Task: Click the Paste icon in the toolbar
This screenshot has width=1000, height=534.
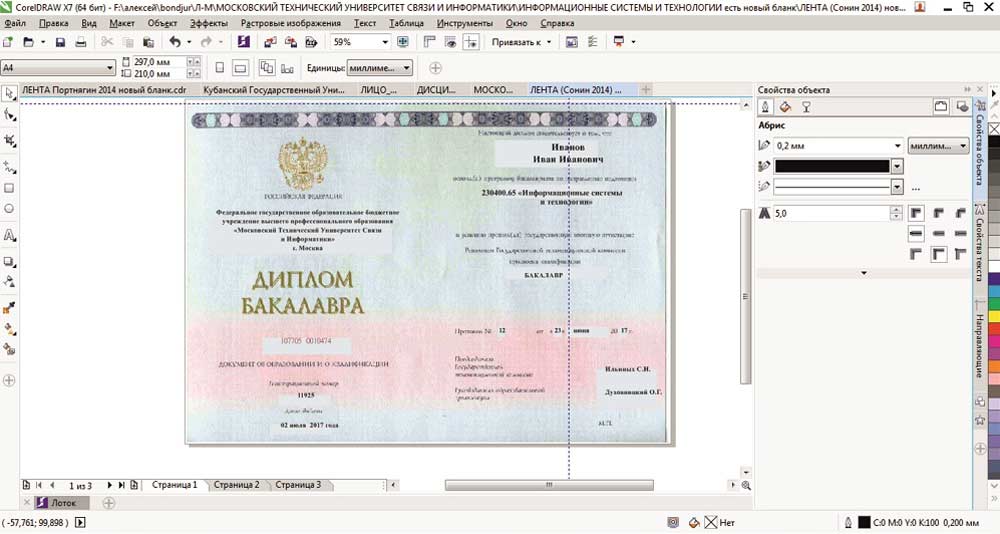Action: (149, 42)
